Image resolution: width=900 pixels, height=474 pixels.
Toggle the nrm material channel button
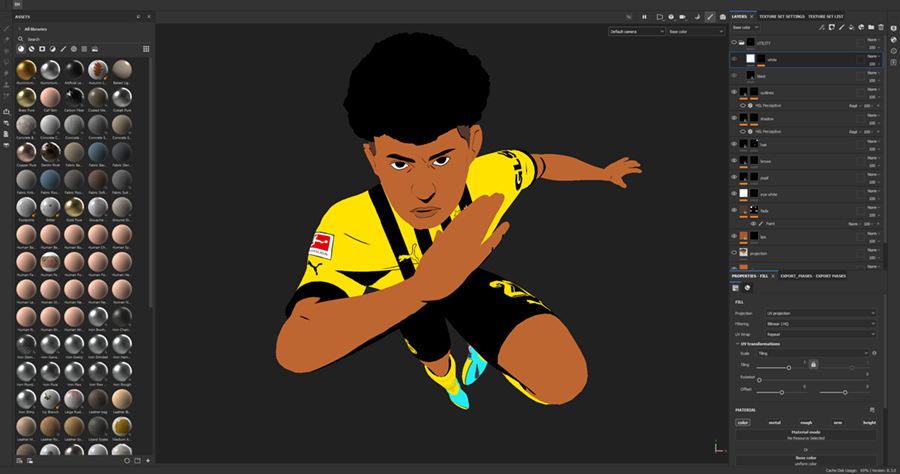838,422
